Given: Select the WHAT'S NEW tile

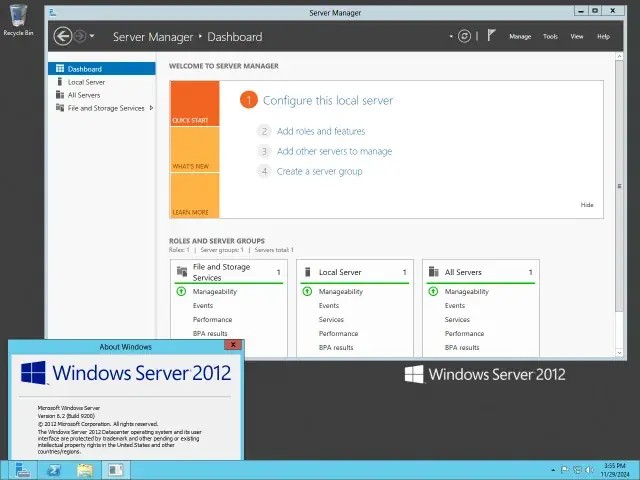Looking at the screenshot, I should pyautogui.click(x=195, y=149).
